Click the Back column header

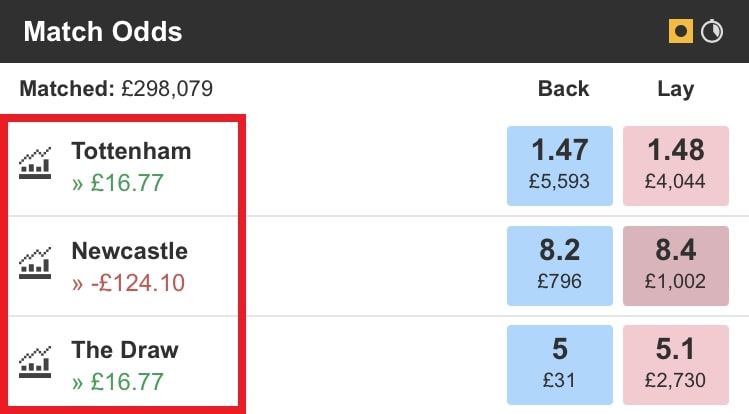[x=563, y=89]
